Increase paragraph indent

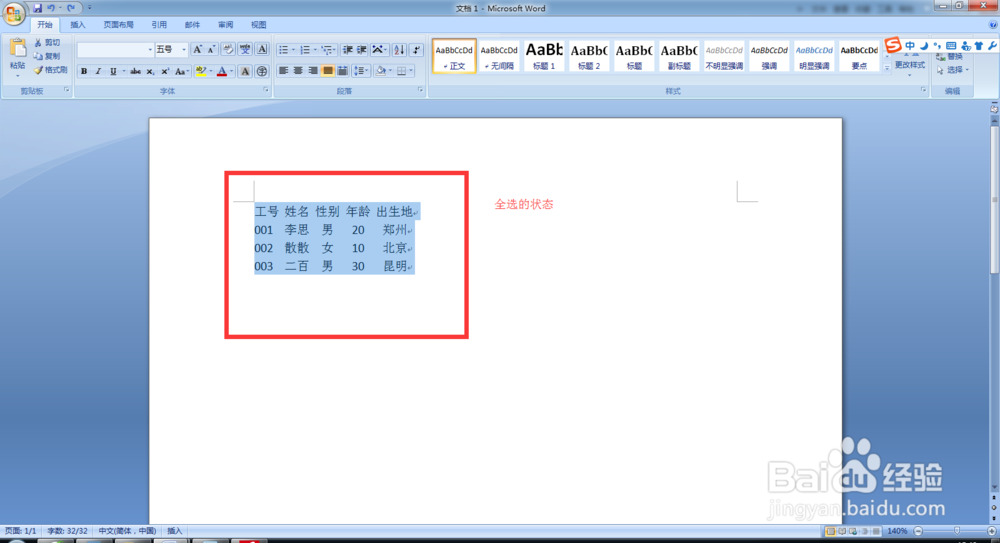point(362,50)
